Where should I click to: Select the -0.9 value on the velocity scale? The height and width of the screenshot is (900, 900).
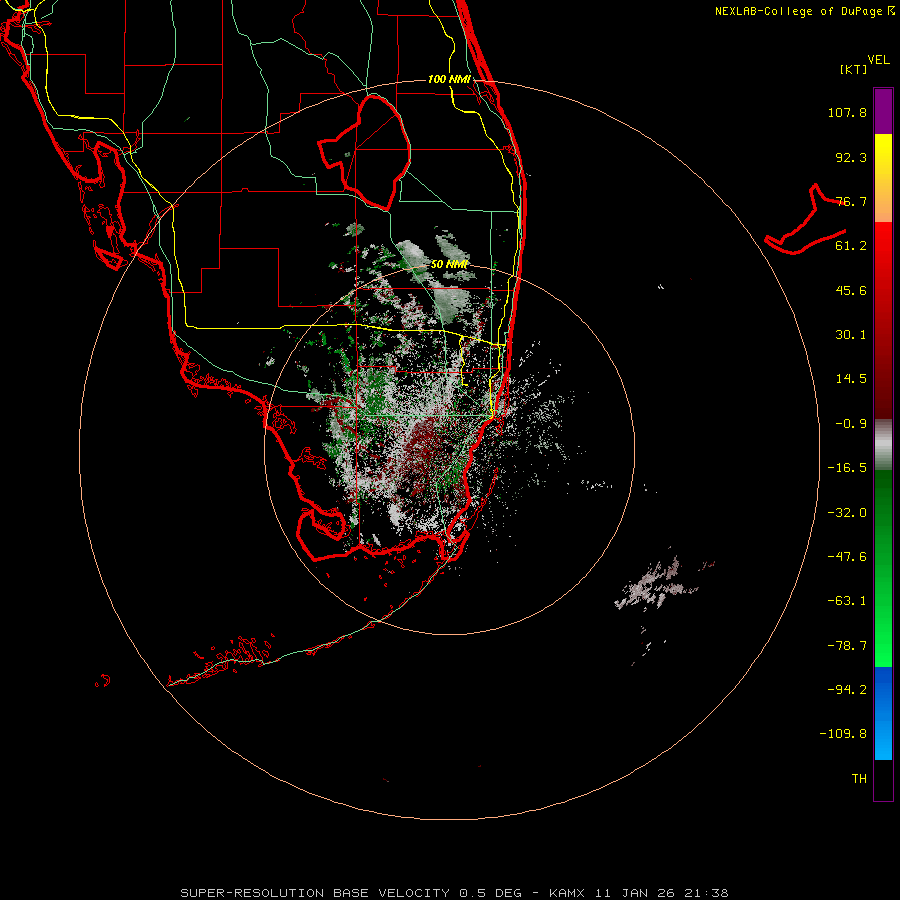(x=851, y=424)
